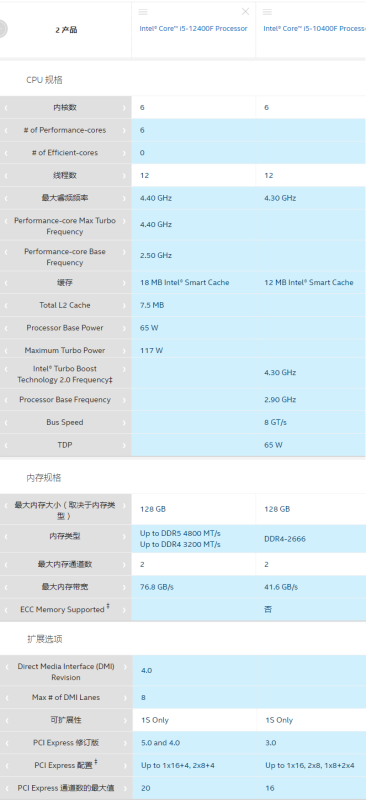Click the right chevron beside # of Efficient-cores
The height and width of the screenshot is (800, 366).
[x=125, y=153]
